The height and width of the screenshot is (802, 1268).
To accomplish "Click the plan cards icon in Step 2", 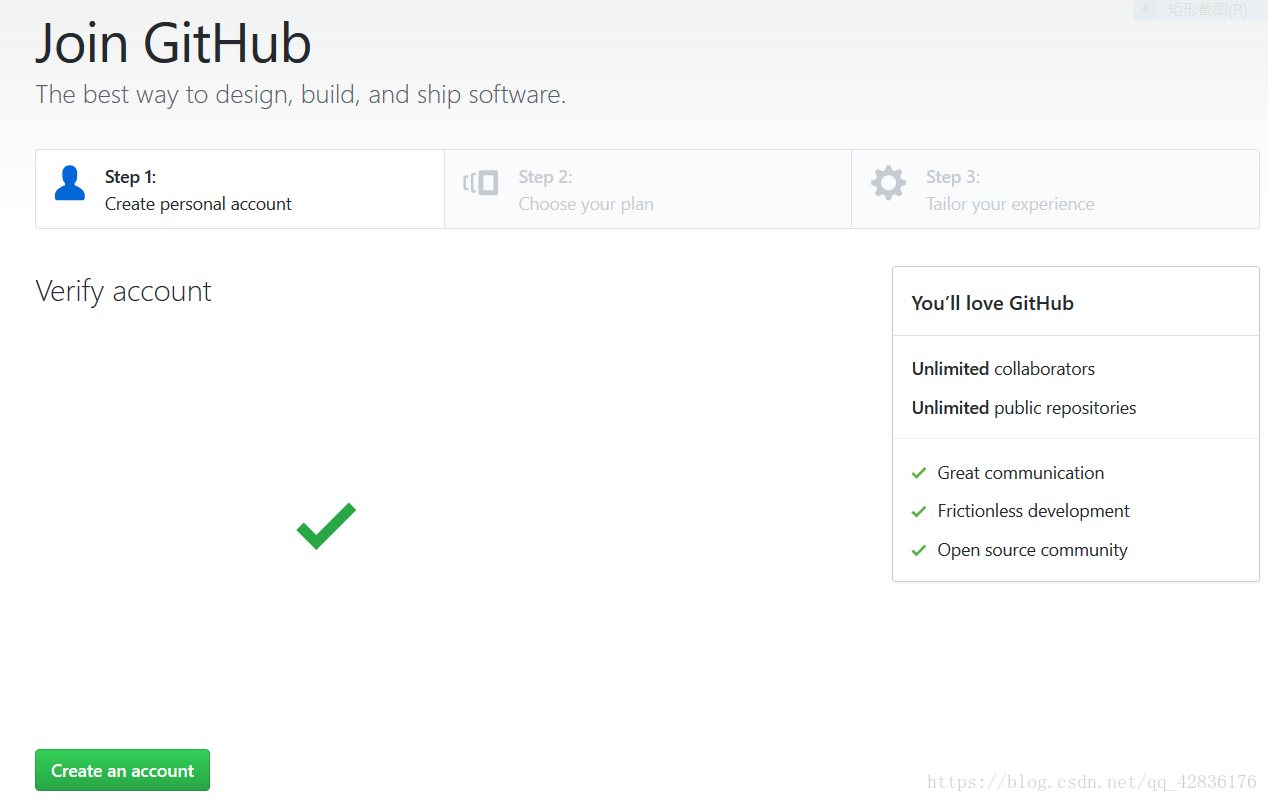I will pyautogui.click(x=481, y=183).
